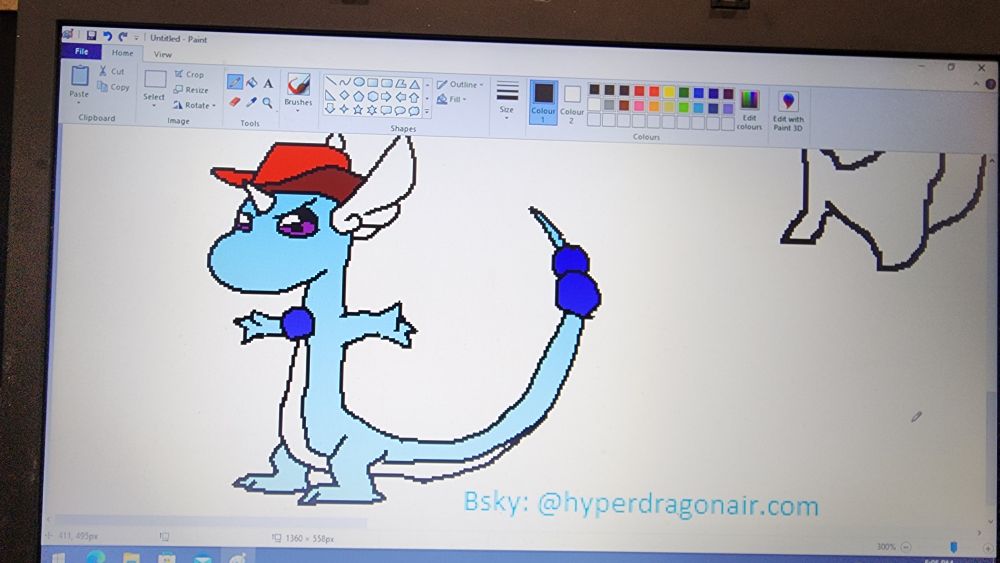
Task: Switch to the View tab
Action: (163, 55)
